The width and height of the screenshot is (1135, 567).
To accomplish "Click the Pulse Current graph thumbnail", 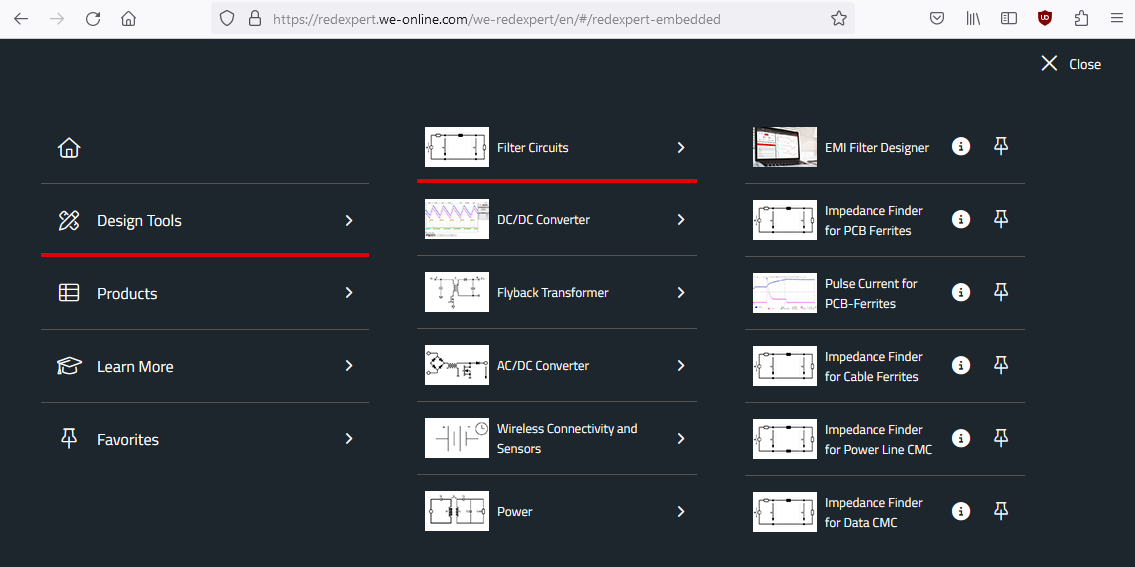I will (785, 293).
